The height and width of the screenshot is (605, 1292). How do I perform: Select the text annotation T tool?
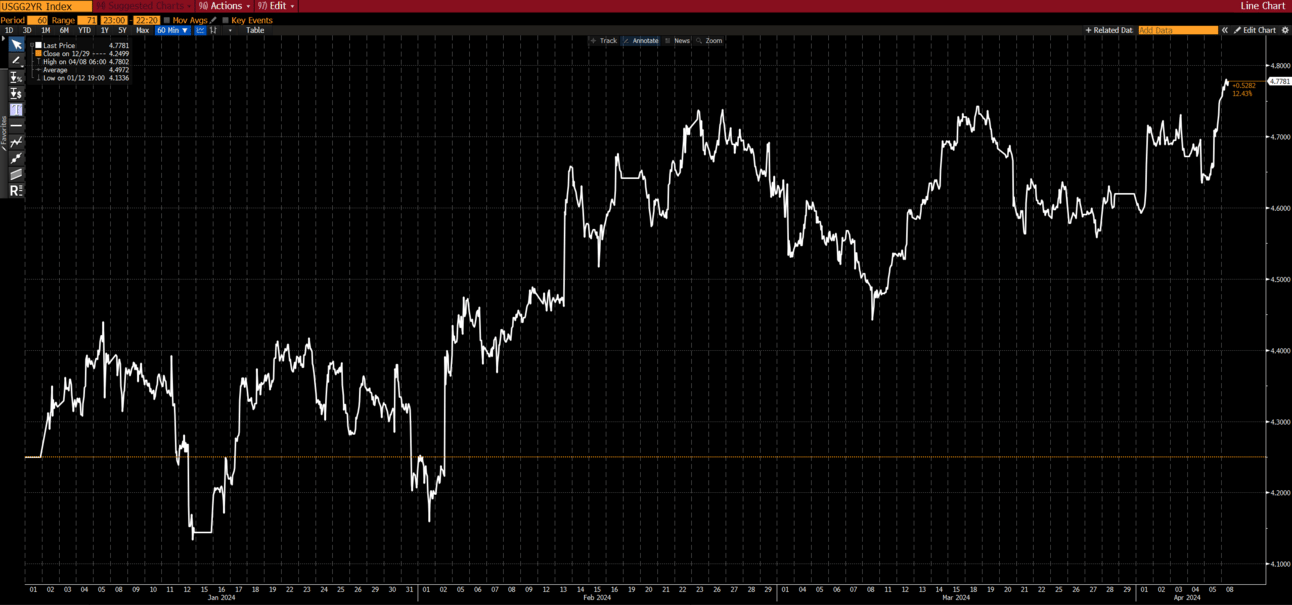(x=16, y=109)
